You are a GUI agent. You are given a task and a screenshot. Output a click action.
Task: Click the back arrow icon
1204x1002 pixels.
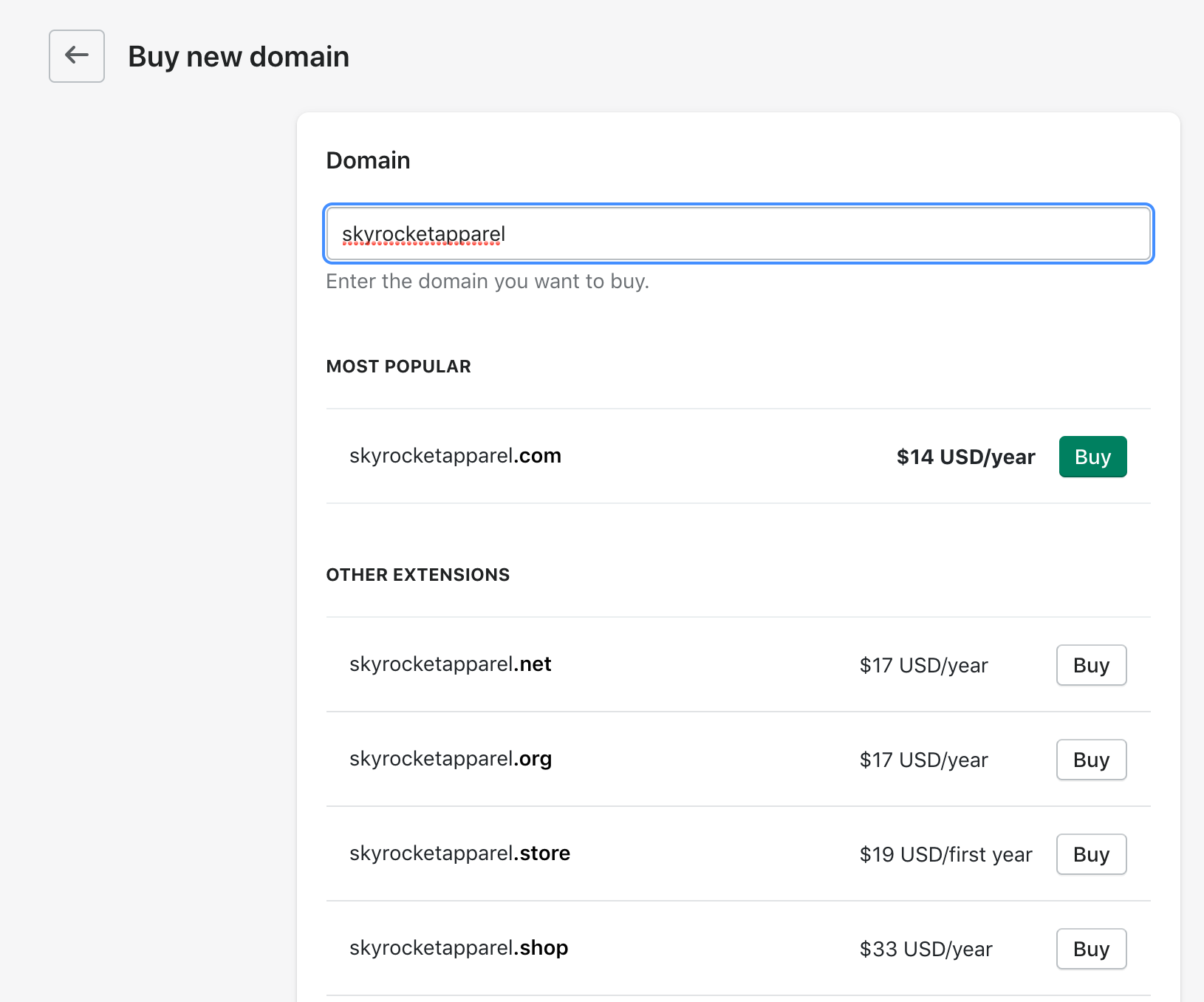[76, 55]
